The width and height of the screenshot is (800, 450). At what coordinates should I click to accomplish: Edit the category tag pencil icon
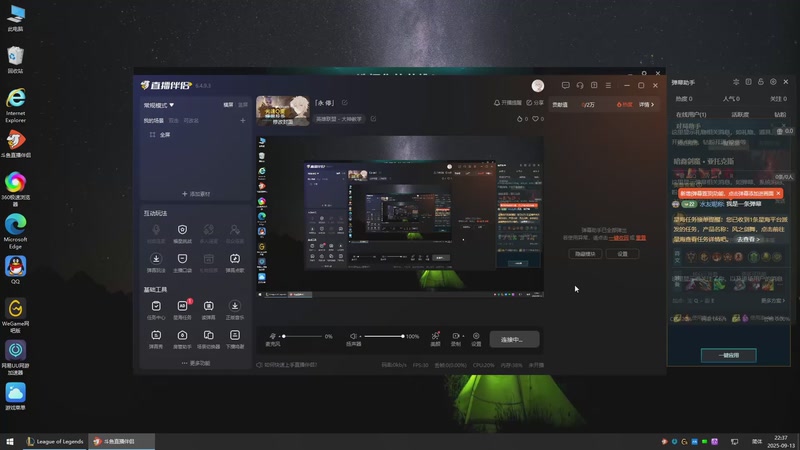[373, 119]
